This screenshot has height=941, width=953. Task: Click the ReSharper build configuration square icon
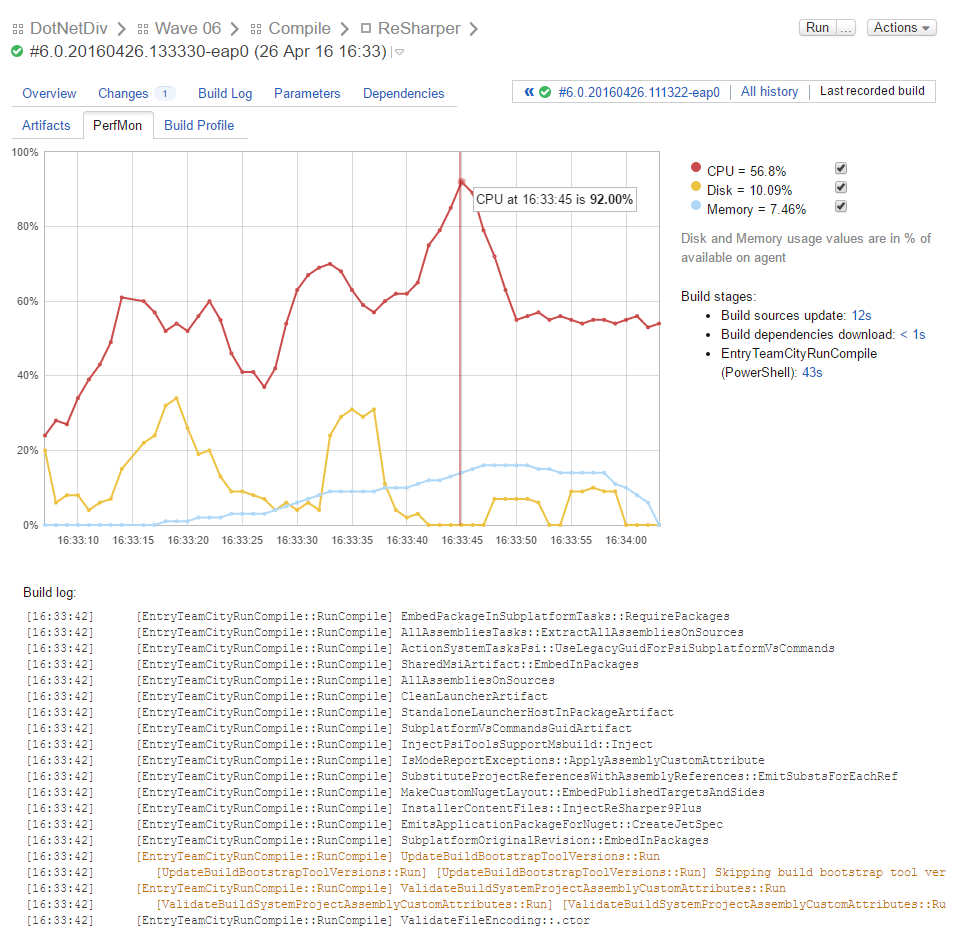366,29
